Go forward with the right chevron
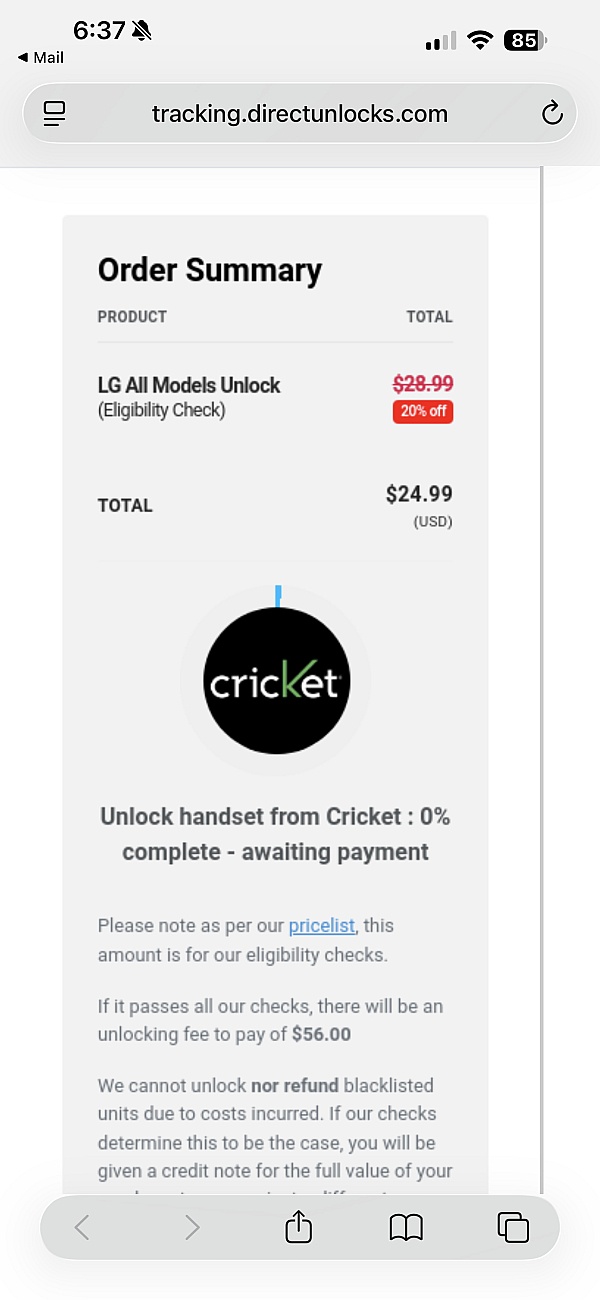Image resolution: width=600 pixels, height=1300 pixels. (x=192, y=1227)
